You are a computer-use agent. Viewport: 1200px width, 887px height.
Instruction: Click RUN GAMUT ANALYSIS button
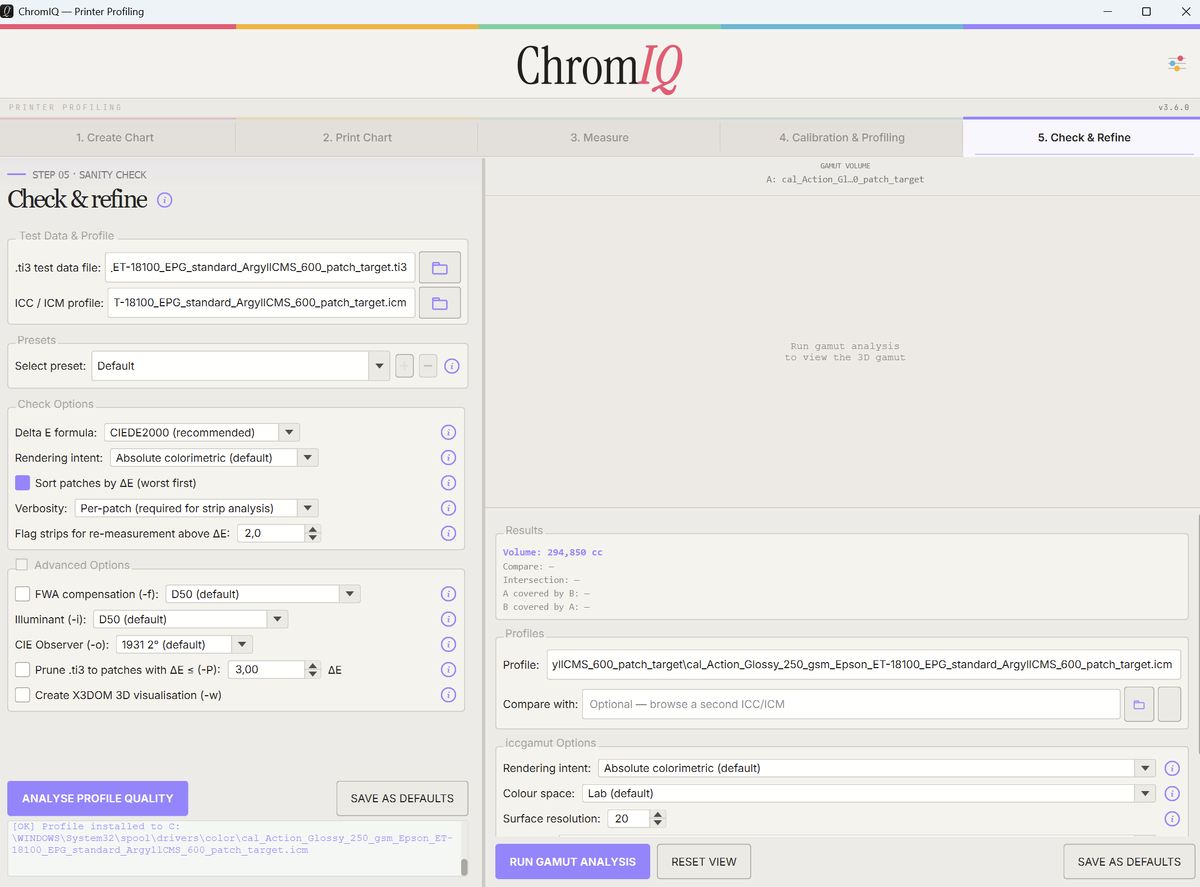572,861
